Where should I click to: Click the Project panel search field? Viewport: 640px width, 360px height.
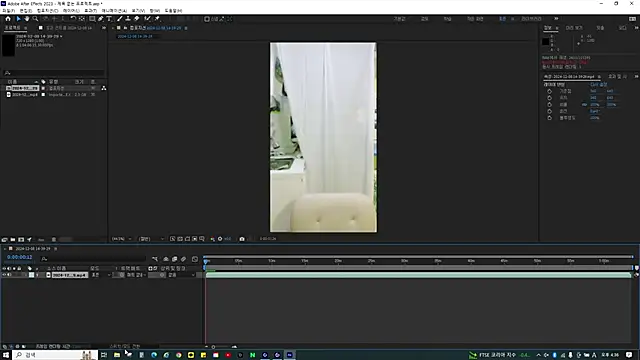[54, 73]
